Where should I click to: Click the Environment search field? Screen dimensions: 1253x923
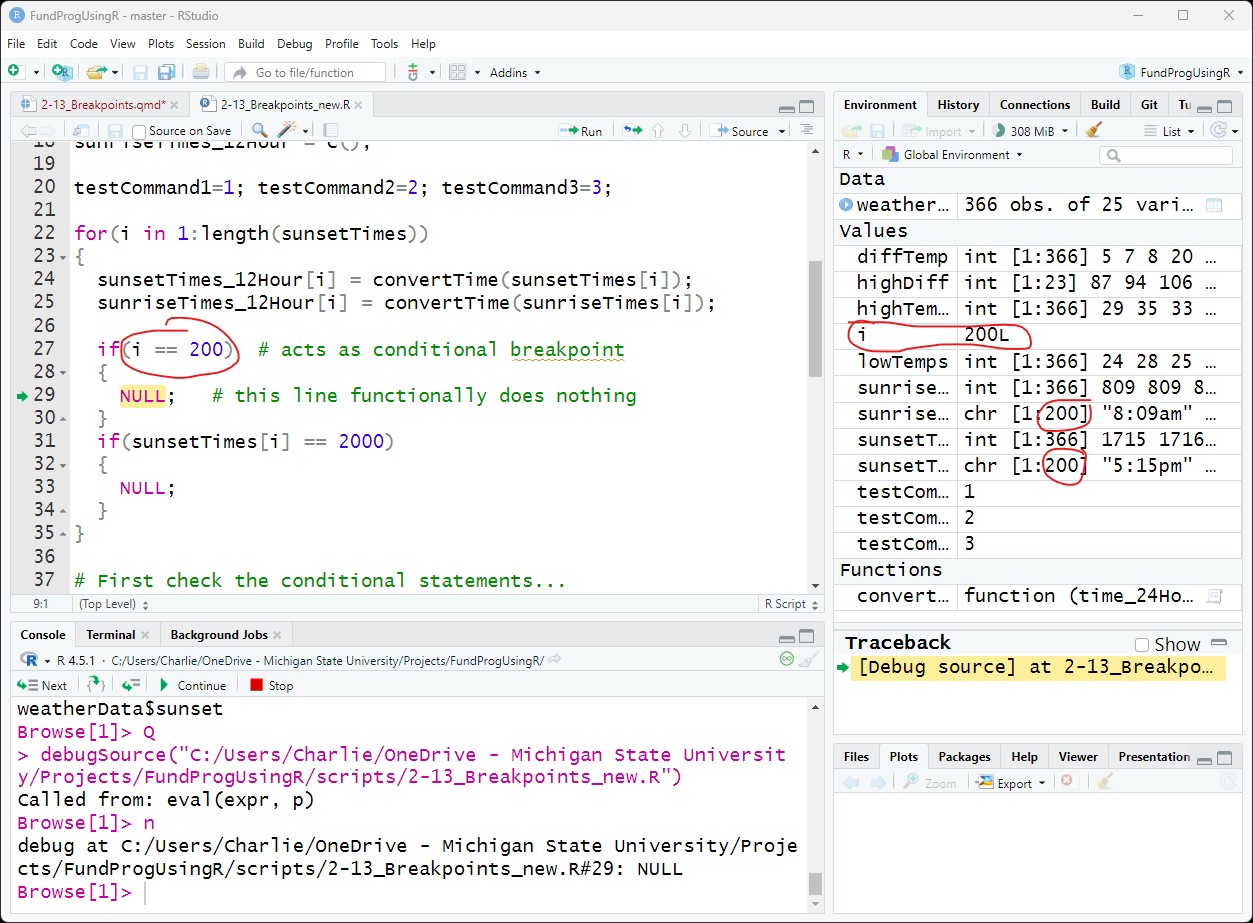(x=1166, y=155)
